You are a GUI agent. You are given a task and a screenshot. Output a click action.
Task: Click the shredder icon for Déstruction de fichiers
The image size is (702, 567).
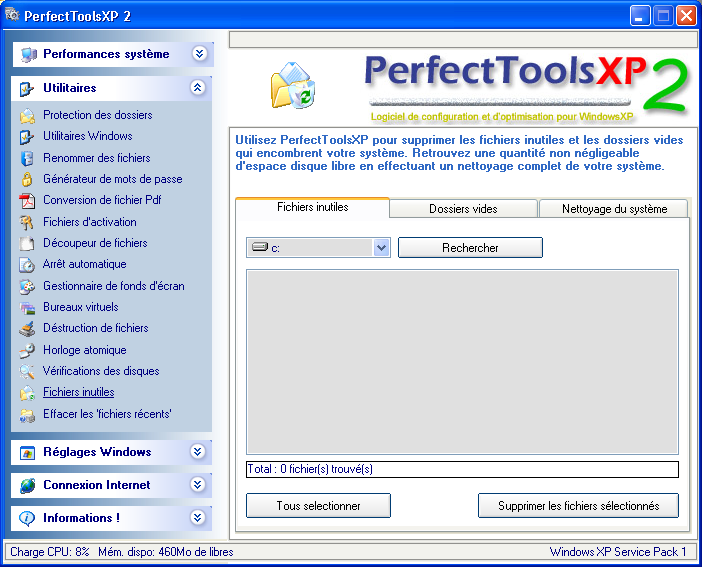pyautogui.click(x=27, y=329)
